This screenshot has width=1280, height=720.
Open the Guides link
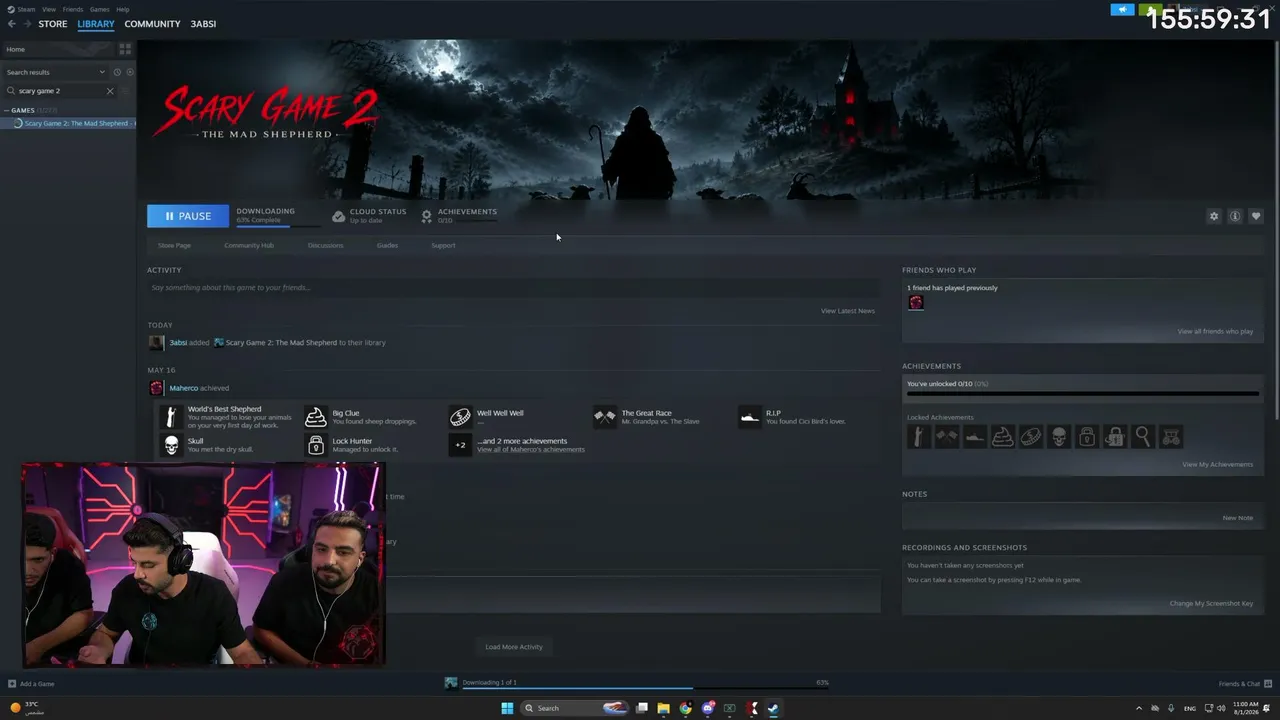(387, 245)
